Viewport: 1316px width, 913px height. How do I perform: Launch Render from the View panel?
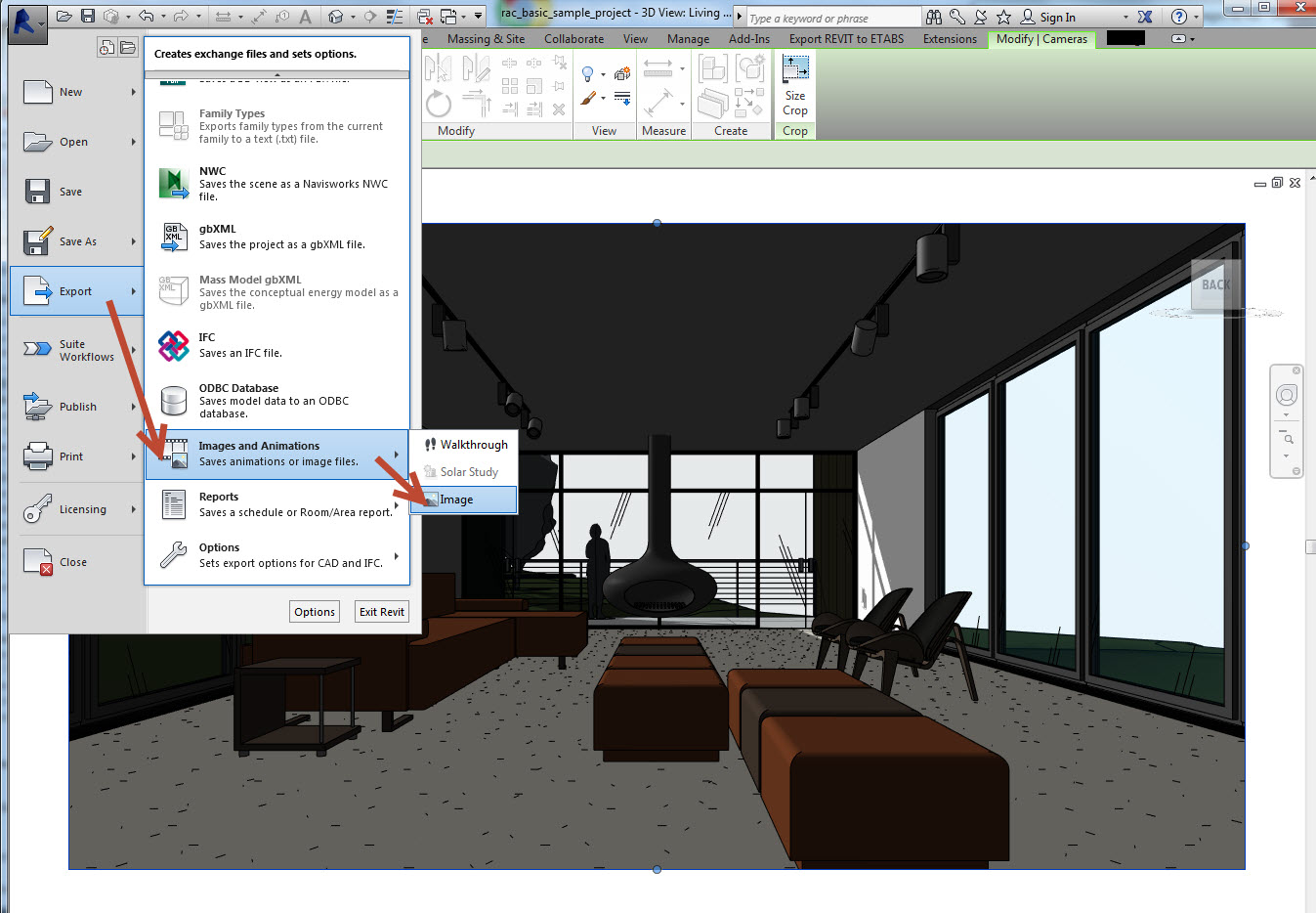(621, 73)
